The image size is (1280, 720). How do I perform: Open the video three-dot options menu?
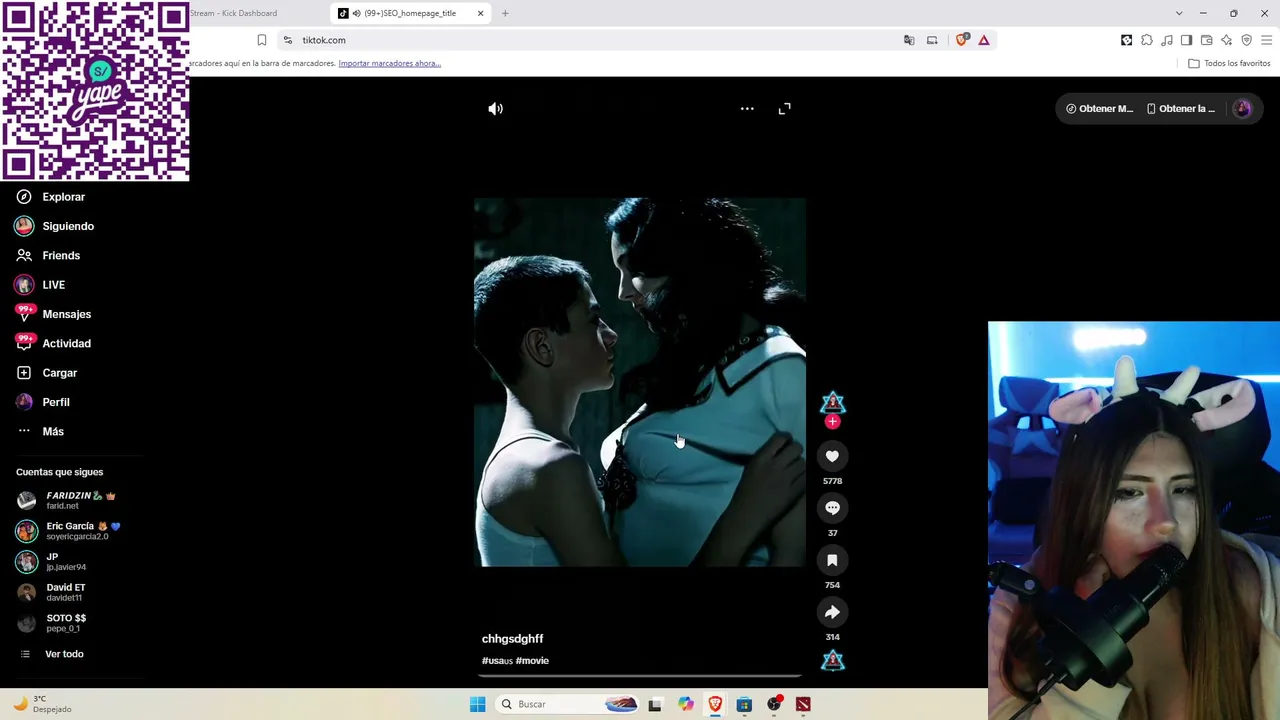[747, 109]
